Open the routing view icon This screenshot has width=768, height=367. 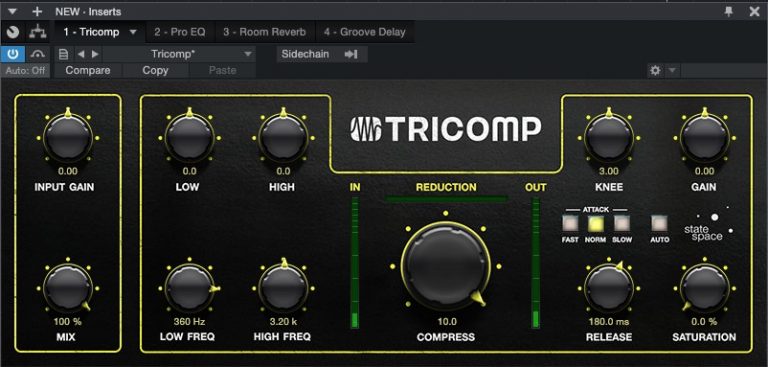click(x=37, y=32)
